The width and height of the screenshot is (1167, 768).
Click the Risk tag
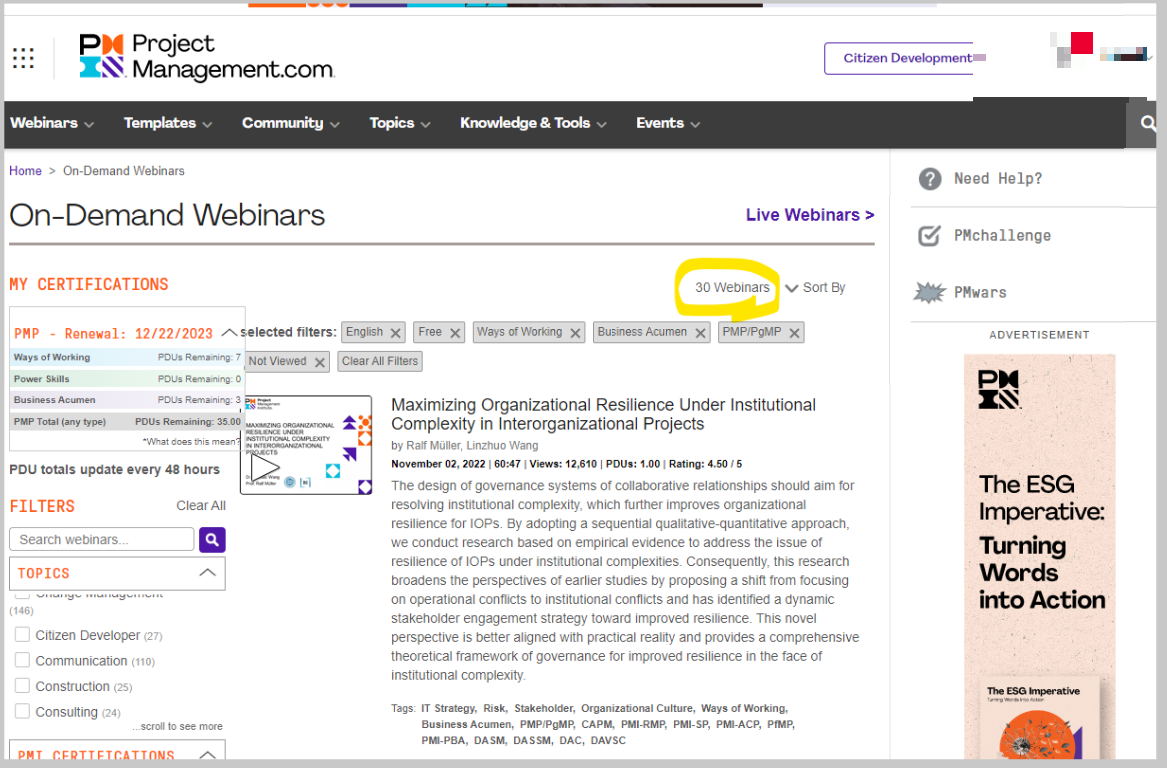[x=495, y=708]
